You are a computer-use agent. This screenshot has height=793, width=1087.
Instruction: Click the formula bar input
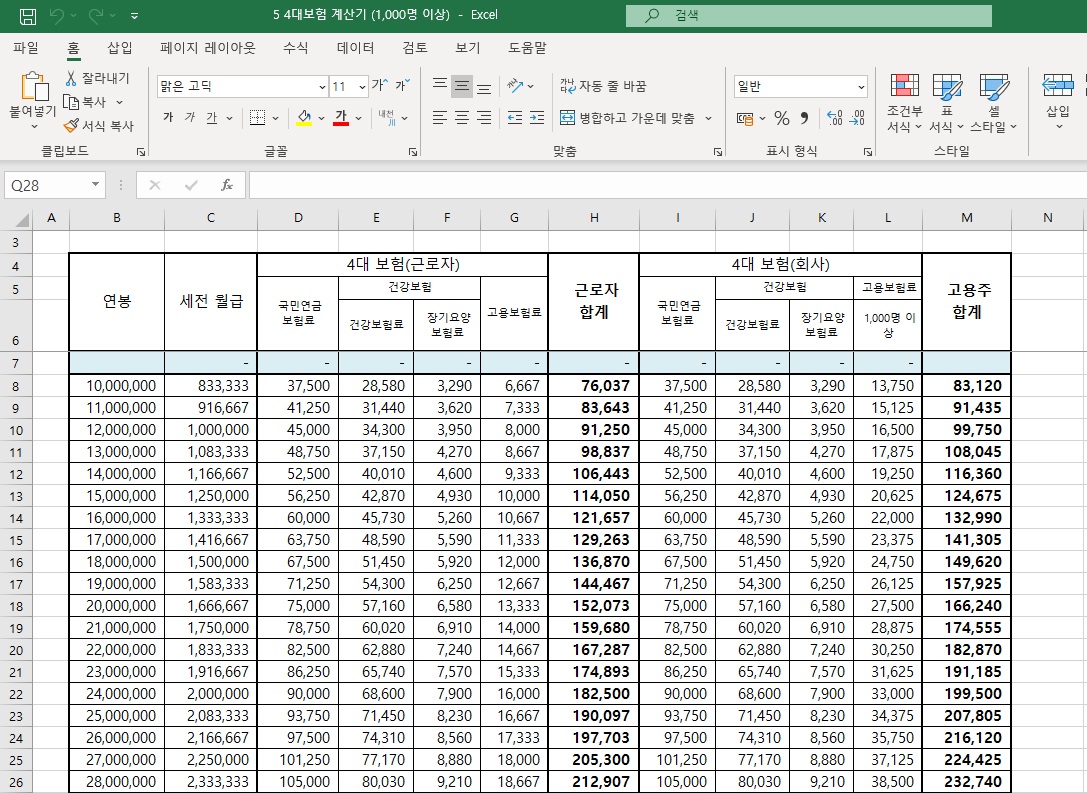tap(668, 185)
